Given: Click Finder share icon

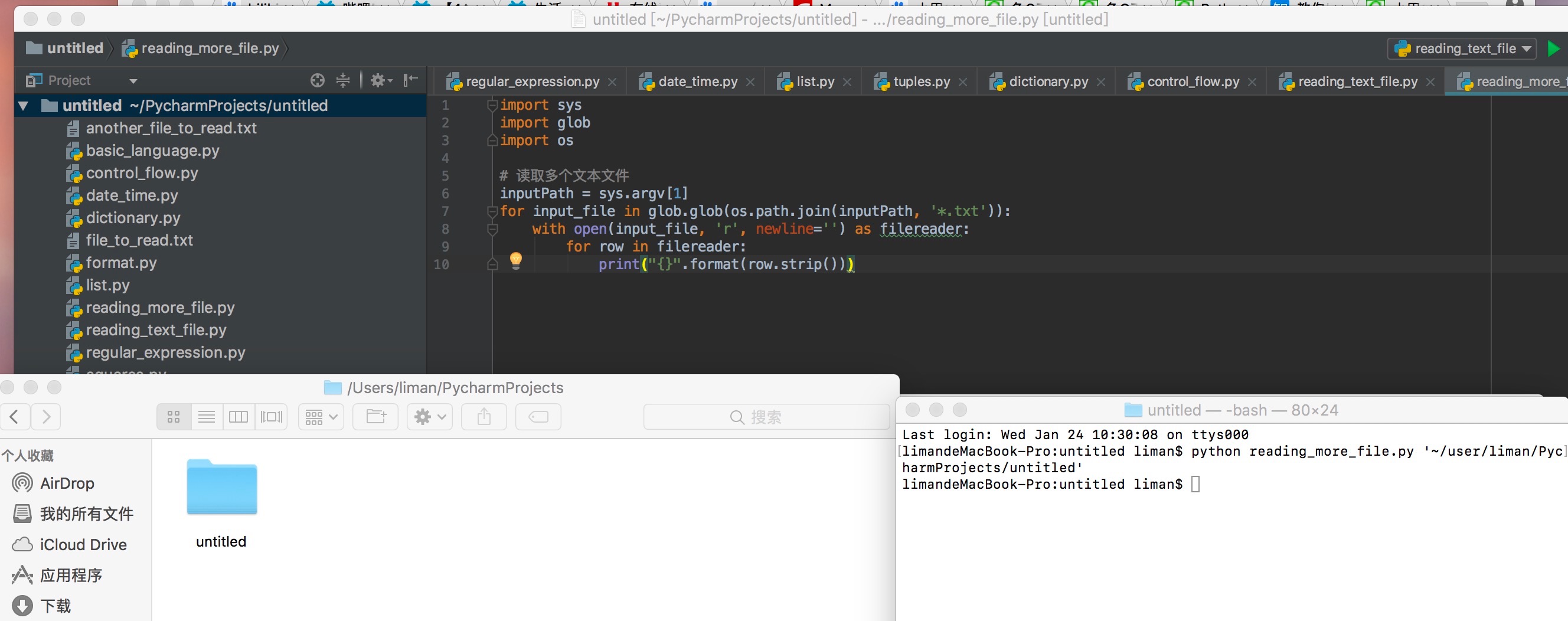Looking at the screenshot, I should click(484, 417).
